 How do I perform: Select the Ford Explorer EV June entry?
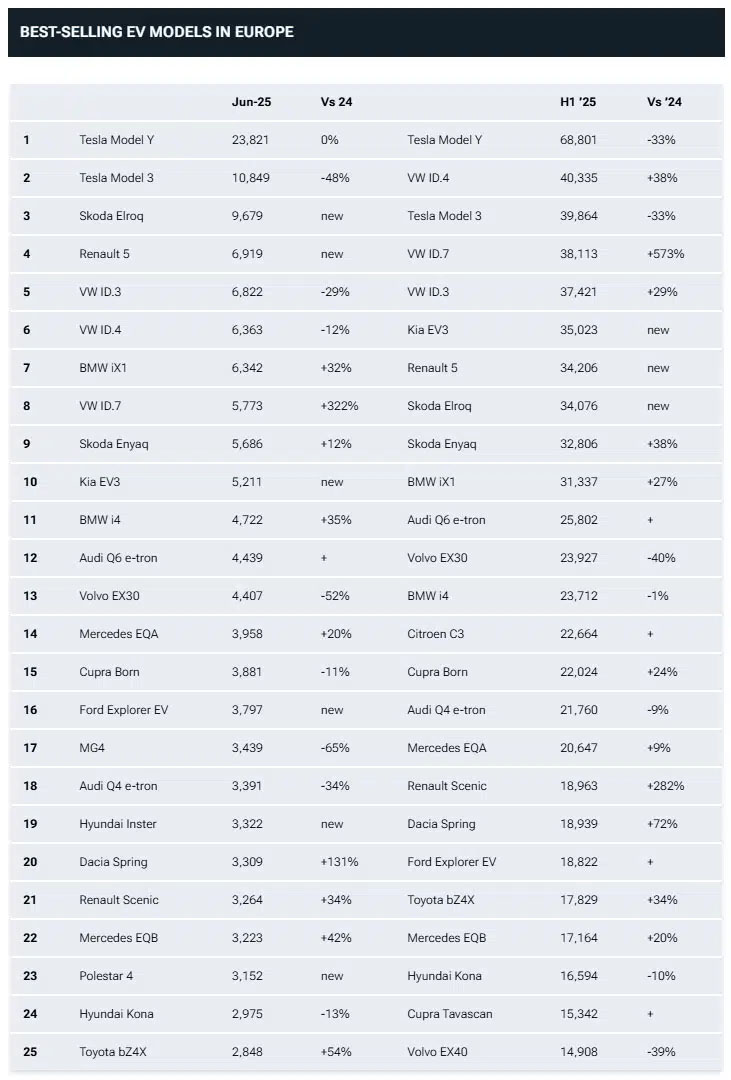[124, 710]
